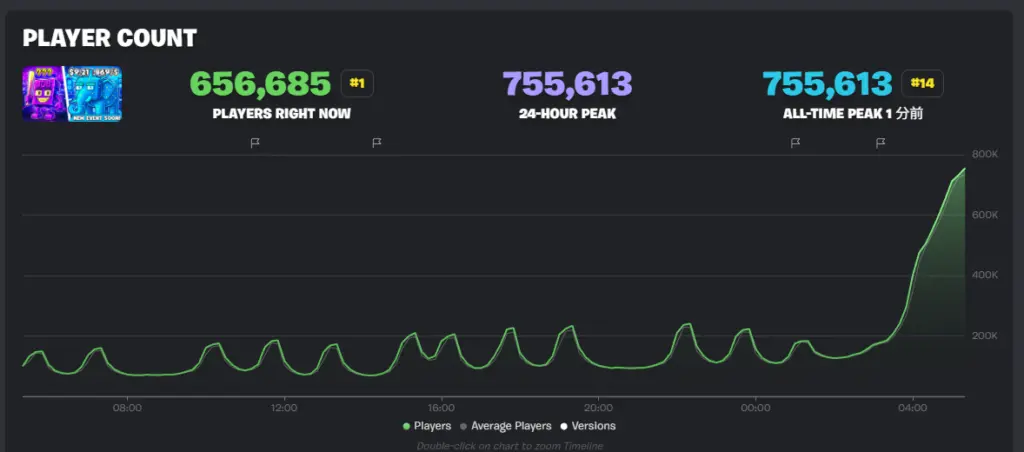The width and height of the screenshot is (1024, 452).
Task: Click the chart's peak at the far right
Action: [x=963, y=170]
